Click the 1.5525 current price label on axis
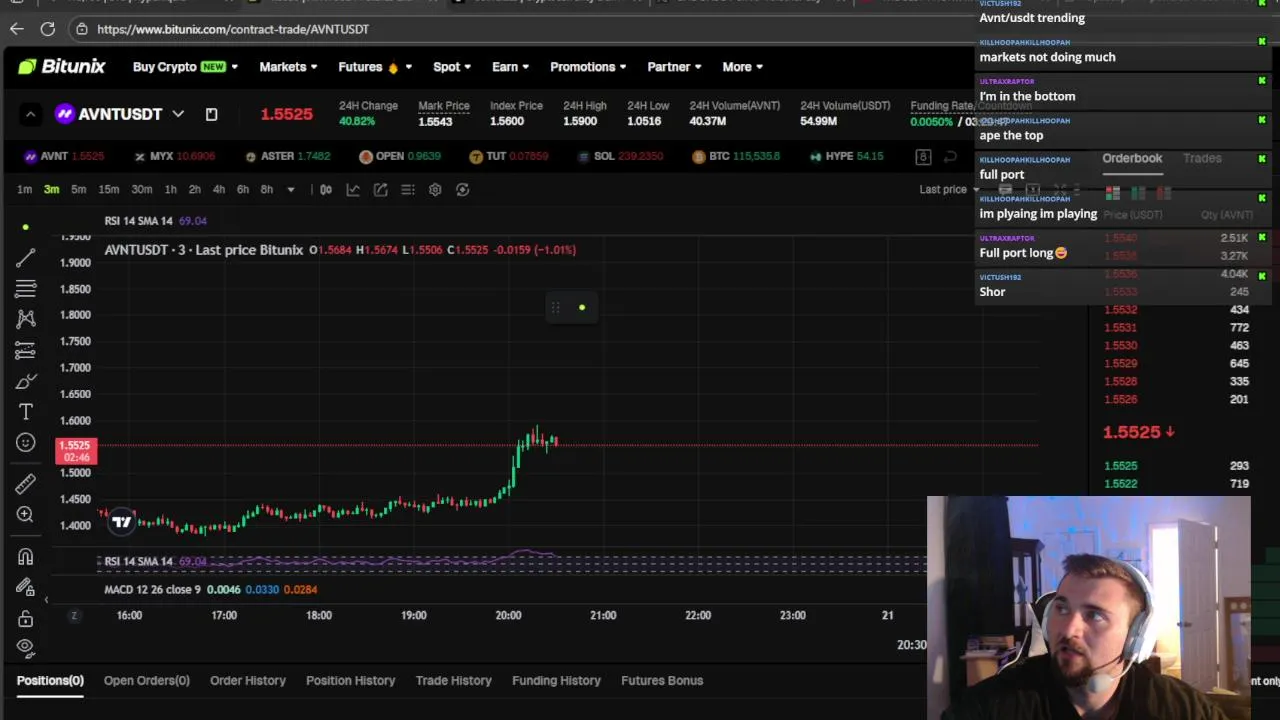 point(76,451)
